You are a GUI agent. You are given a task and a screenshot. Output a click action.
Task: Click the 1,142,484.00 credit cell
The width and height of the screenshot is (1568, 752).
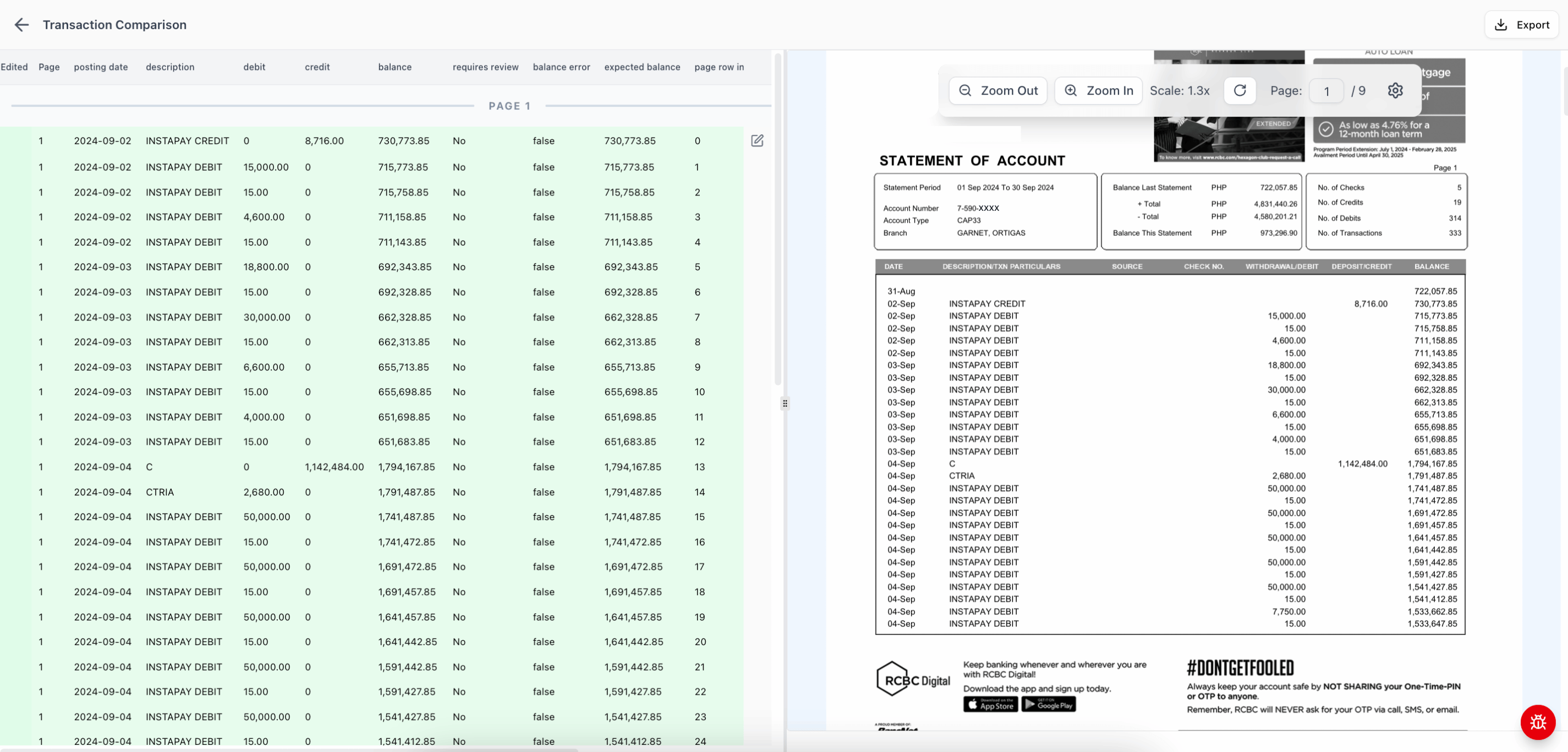tap(333, 467)
